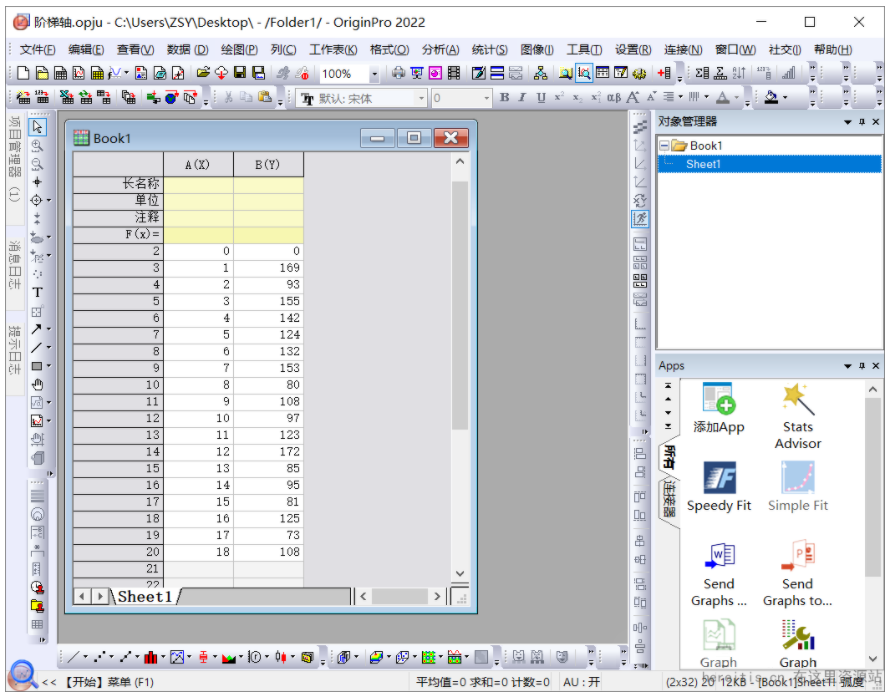The height and width of the screenshot is (694, 888).
Task: Click the Area plot icon in the bottom toolbar
Action: tap(229, 657)
